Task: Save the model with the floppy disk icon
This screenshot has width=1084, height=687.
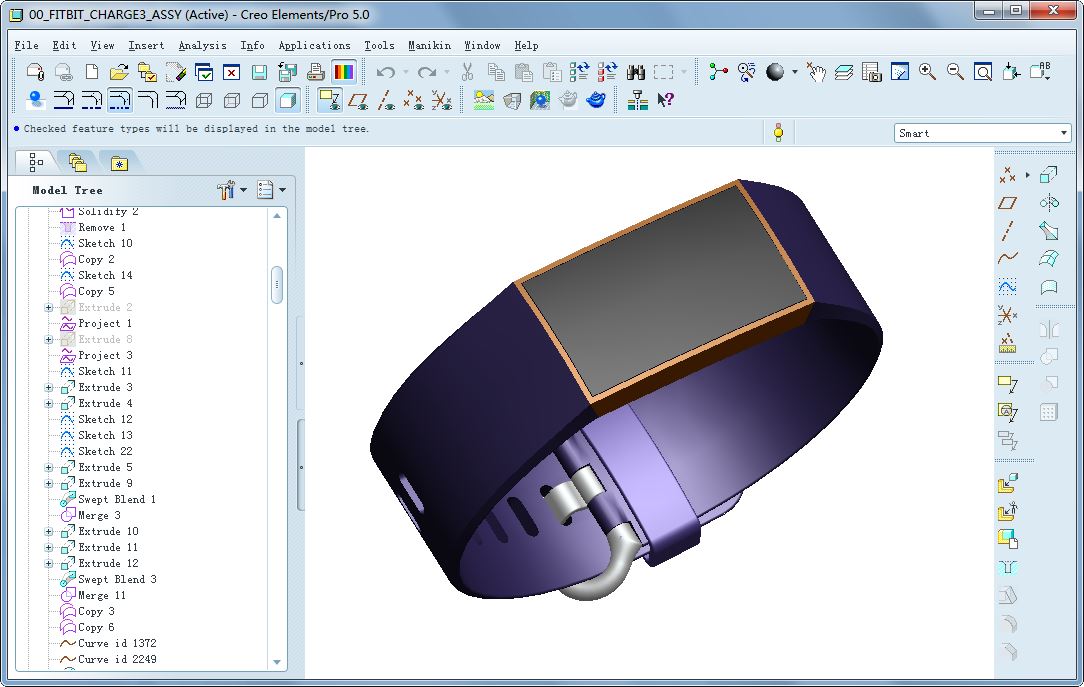Action: click(259, 72)
